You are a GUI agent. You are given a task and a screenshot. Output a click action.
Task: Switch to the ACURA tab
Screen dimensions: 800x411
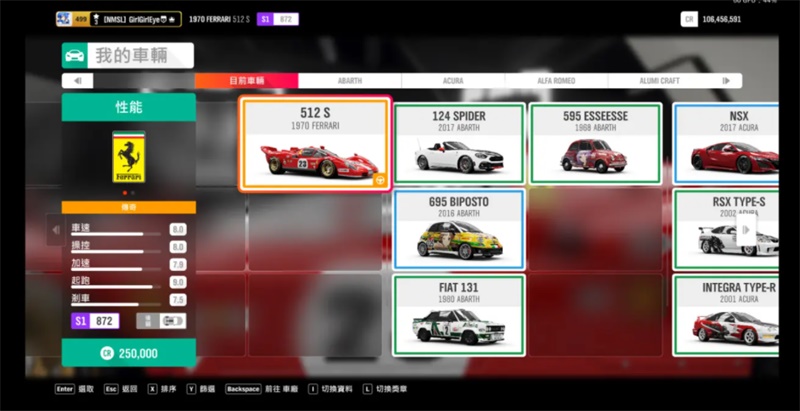click(453, 81)
